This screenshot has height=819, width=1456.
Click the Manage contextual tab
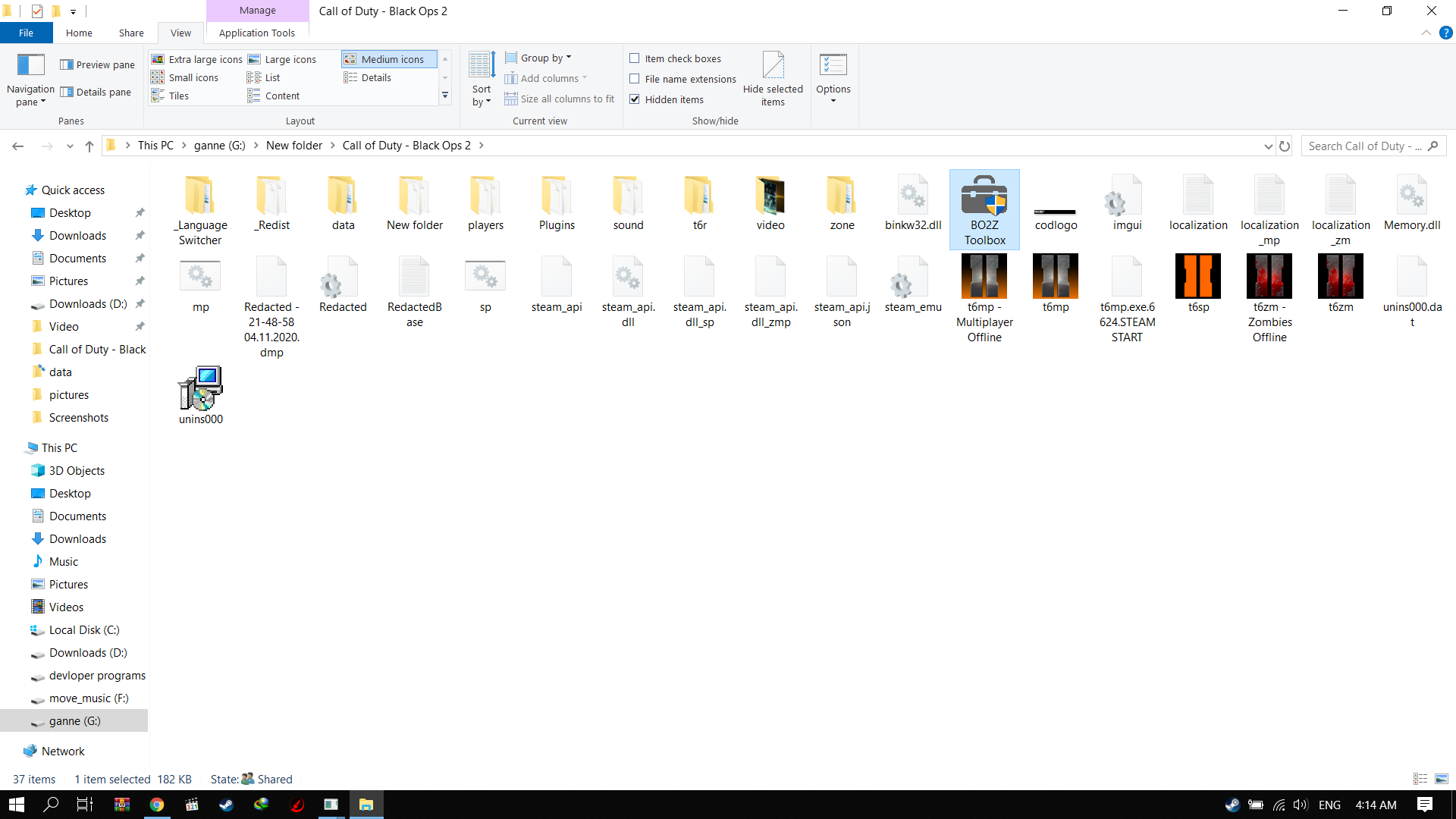(258, 11)
